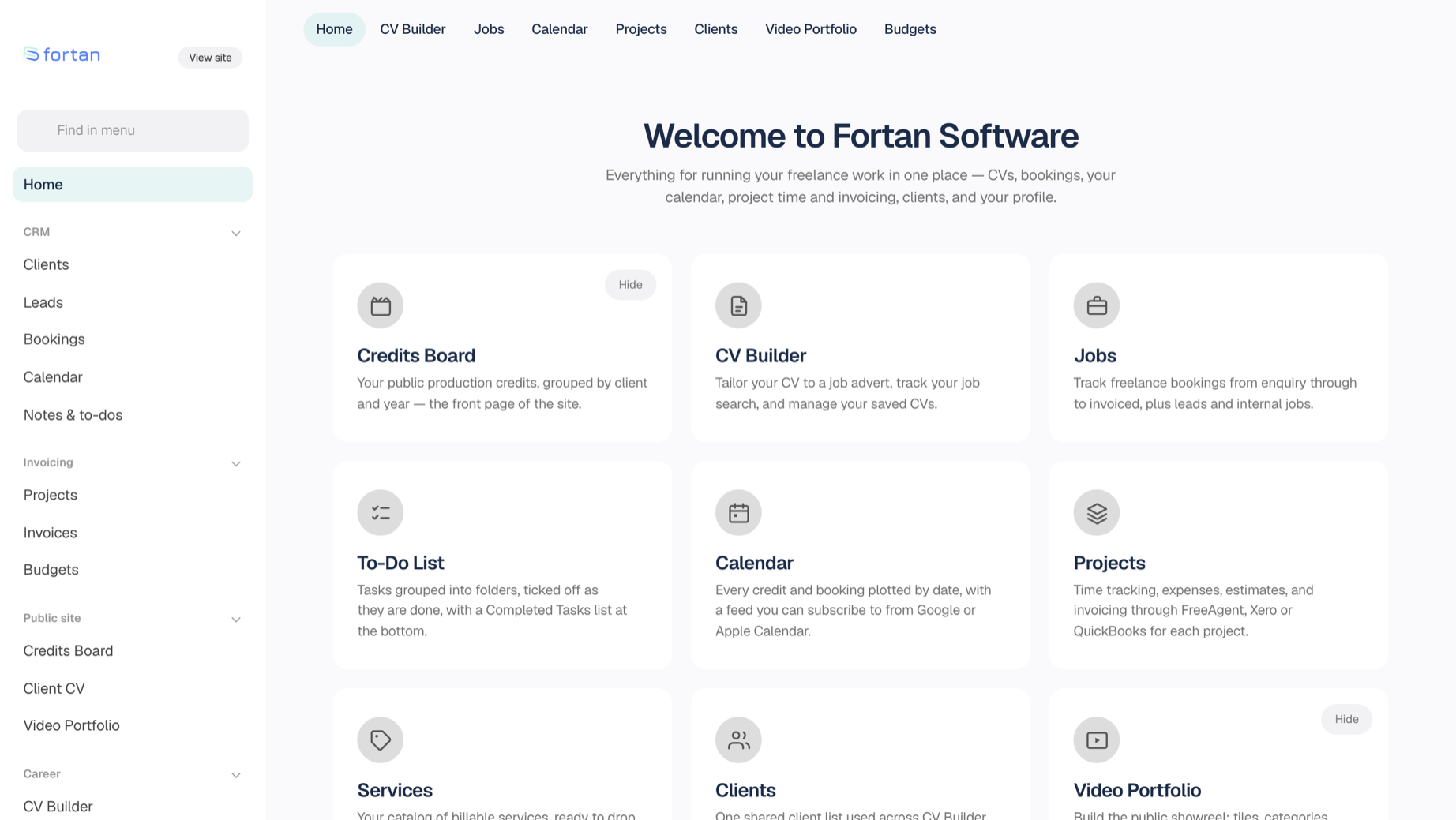Hide the Video Portfolio card
1456x820 pixels.
click(1346, 719)
